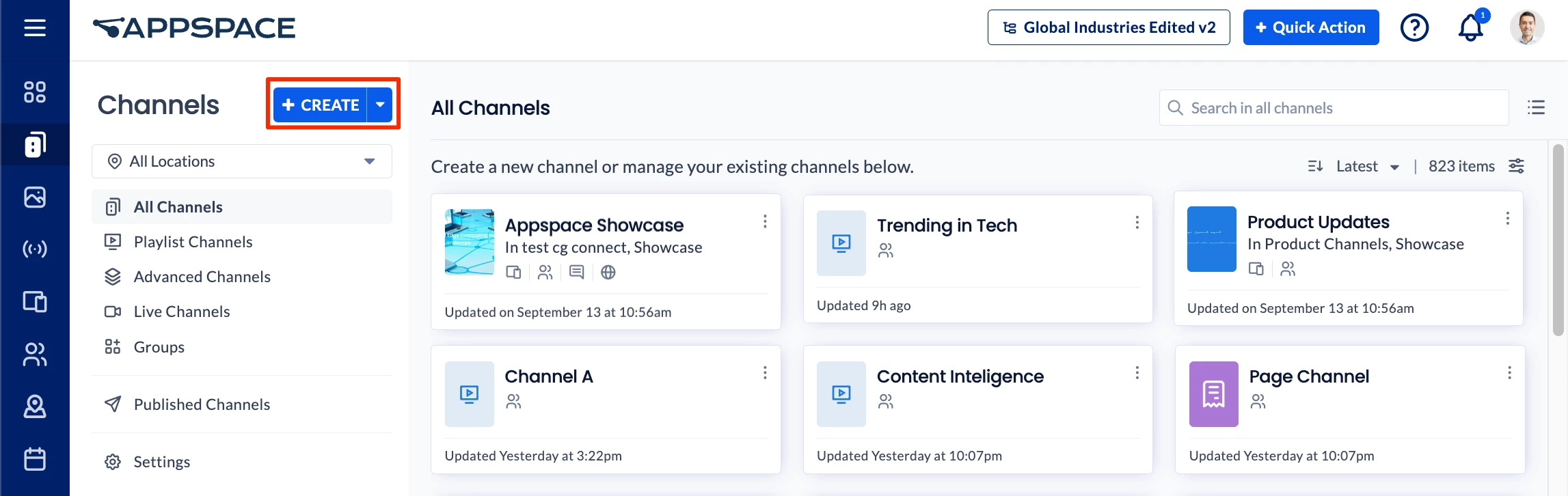The image size is (1568, 496).
Task: Click the users icon on Channel A
Action: [513, 402]
